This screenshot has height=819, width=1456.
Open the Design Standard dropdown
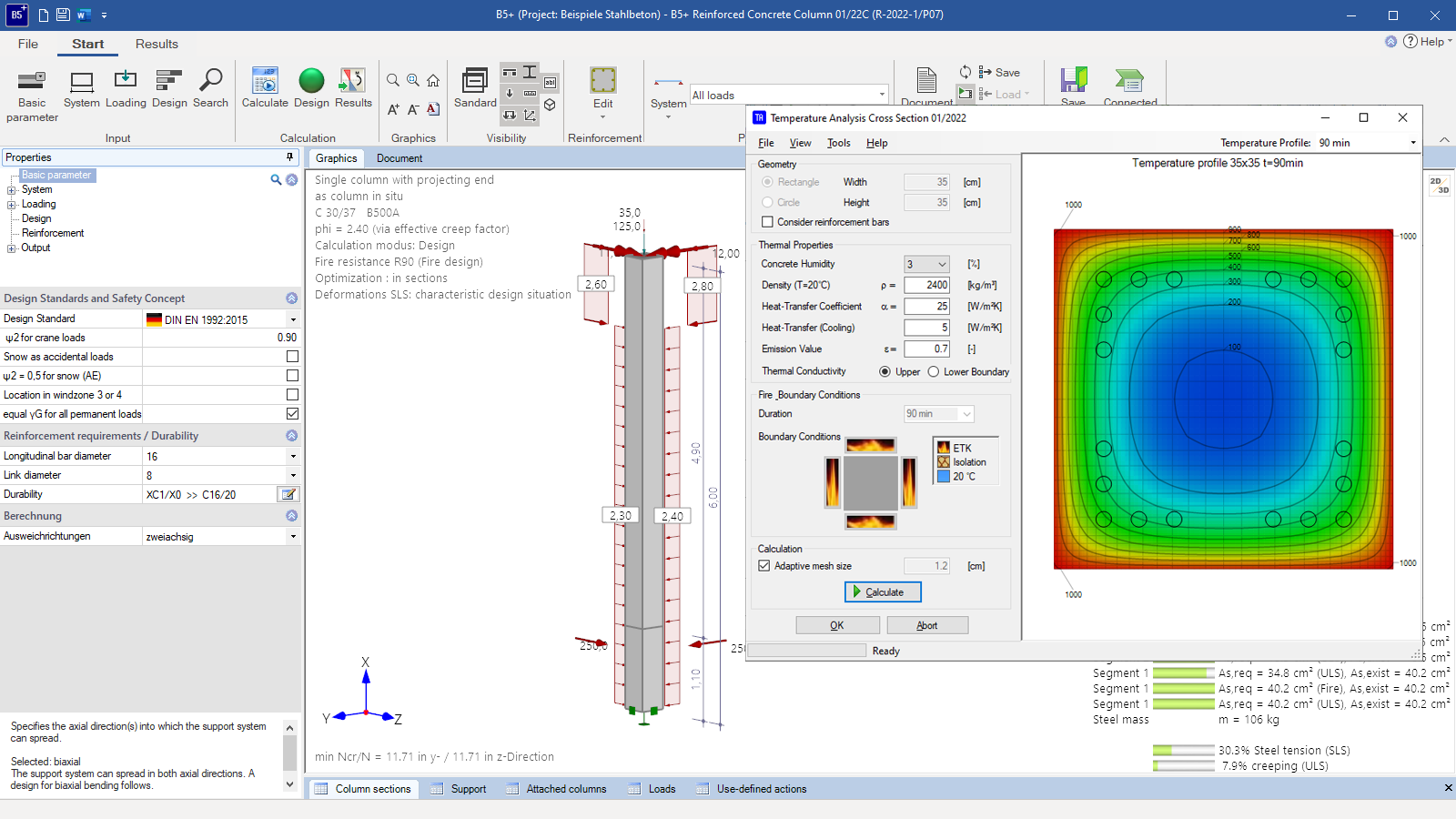293,319
